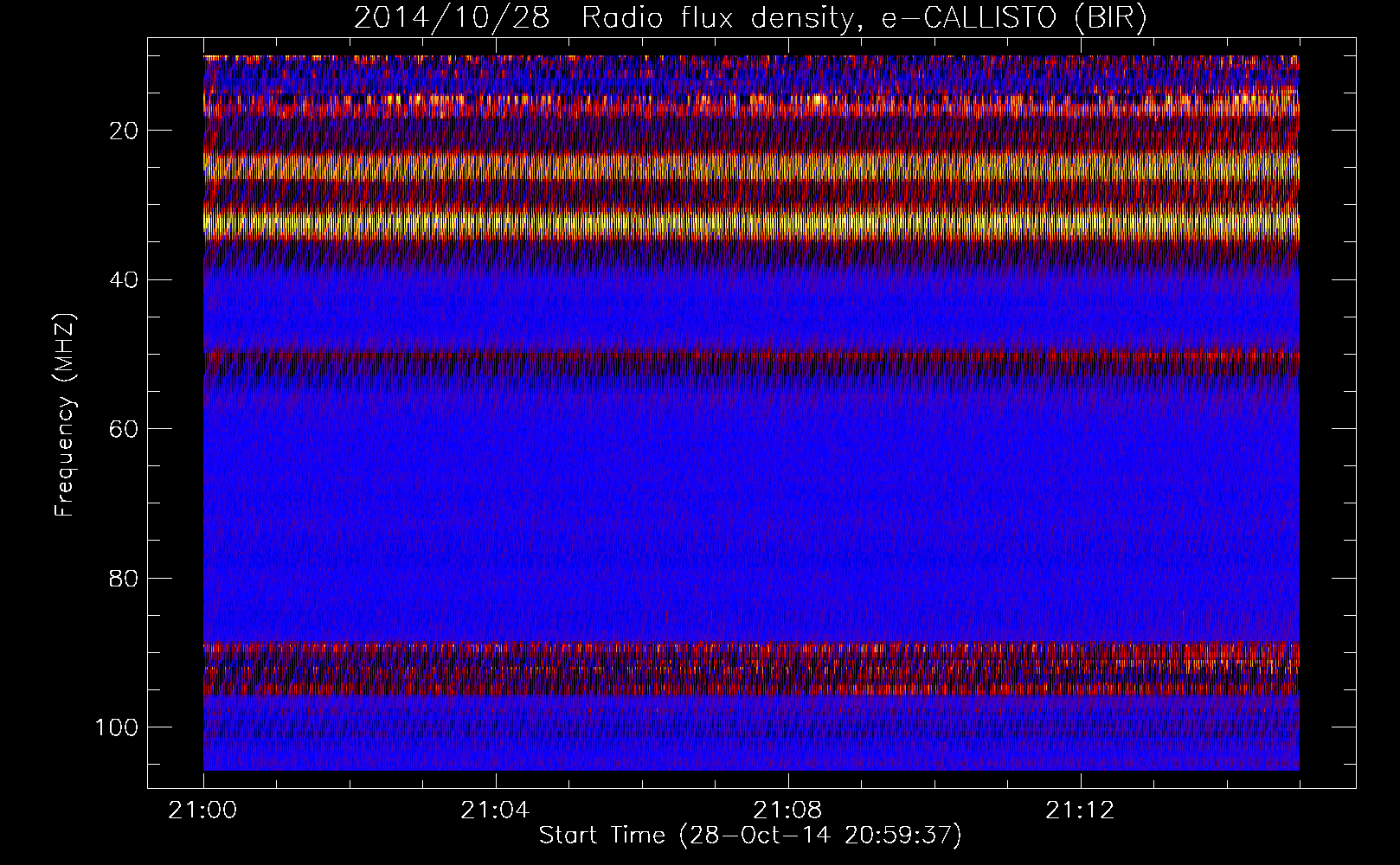Click the '100' frequency tick label
1400x865 pixels.
click(x=117, y=727)
